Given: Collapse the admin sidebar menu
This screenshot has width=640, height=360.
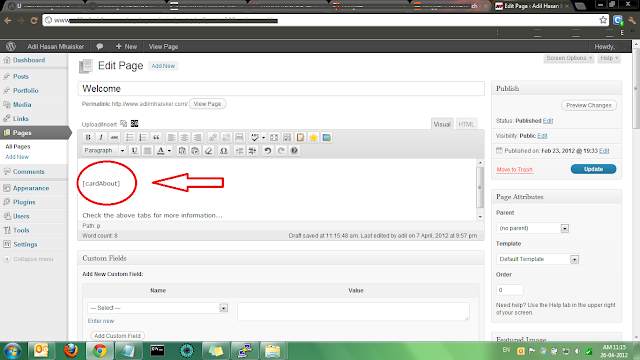Looking at the screenshot, I should (x=29, y=259).
